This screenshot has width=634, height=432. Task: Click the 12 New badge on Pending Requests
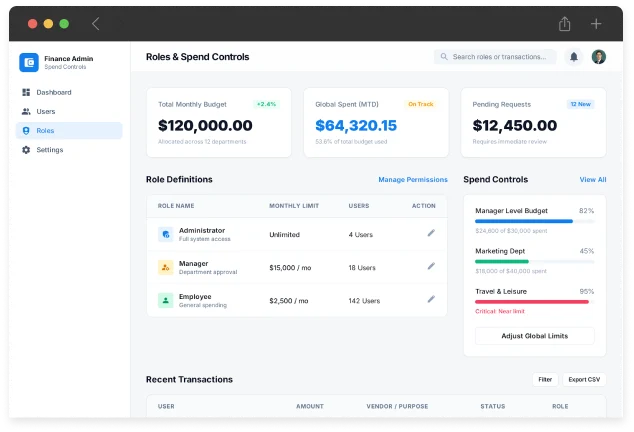pos(581,104)
